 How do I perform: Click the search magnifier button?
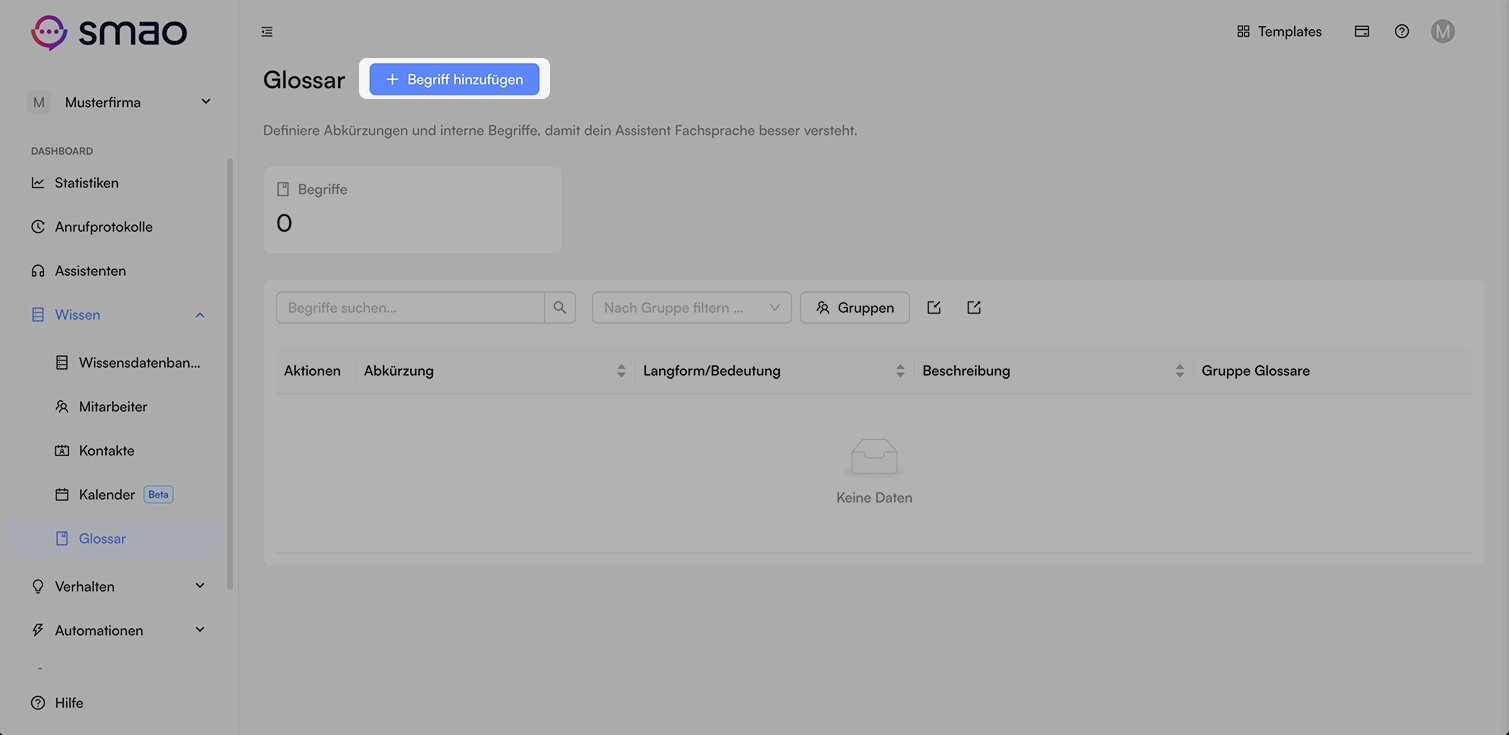(560, 308)
